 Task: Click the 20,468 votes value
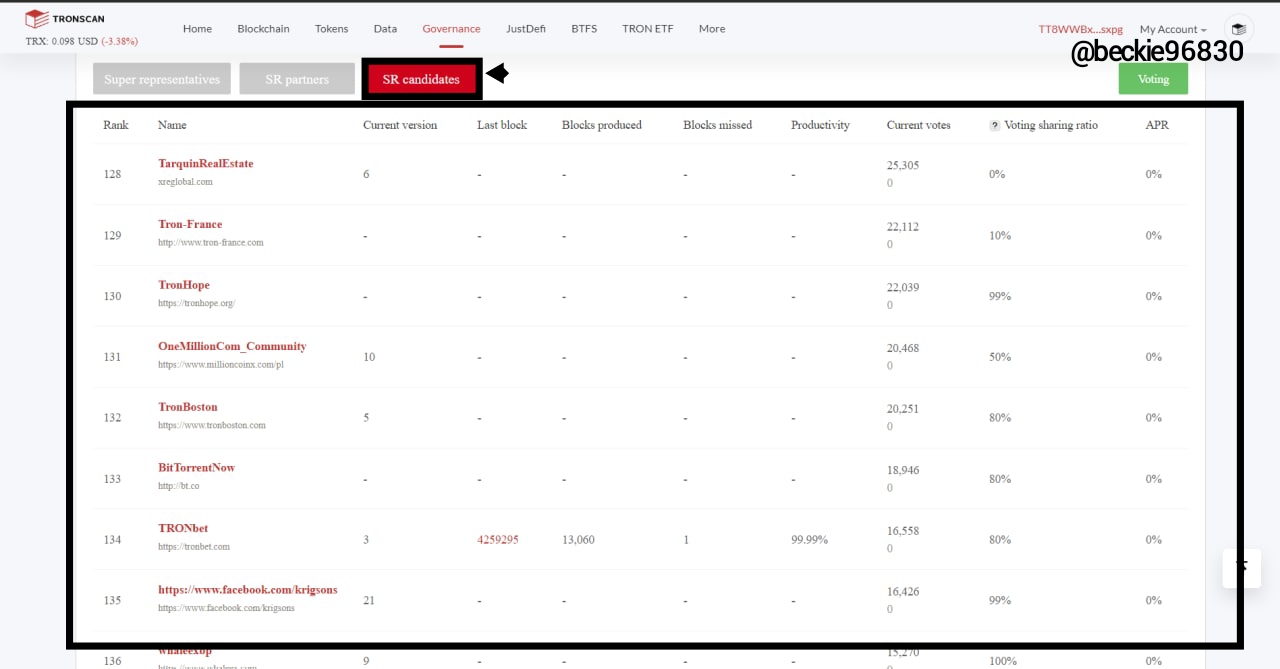point(903,348)
